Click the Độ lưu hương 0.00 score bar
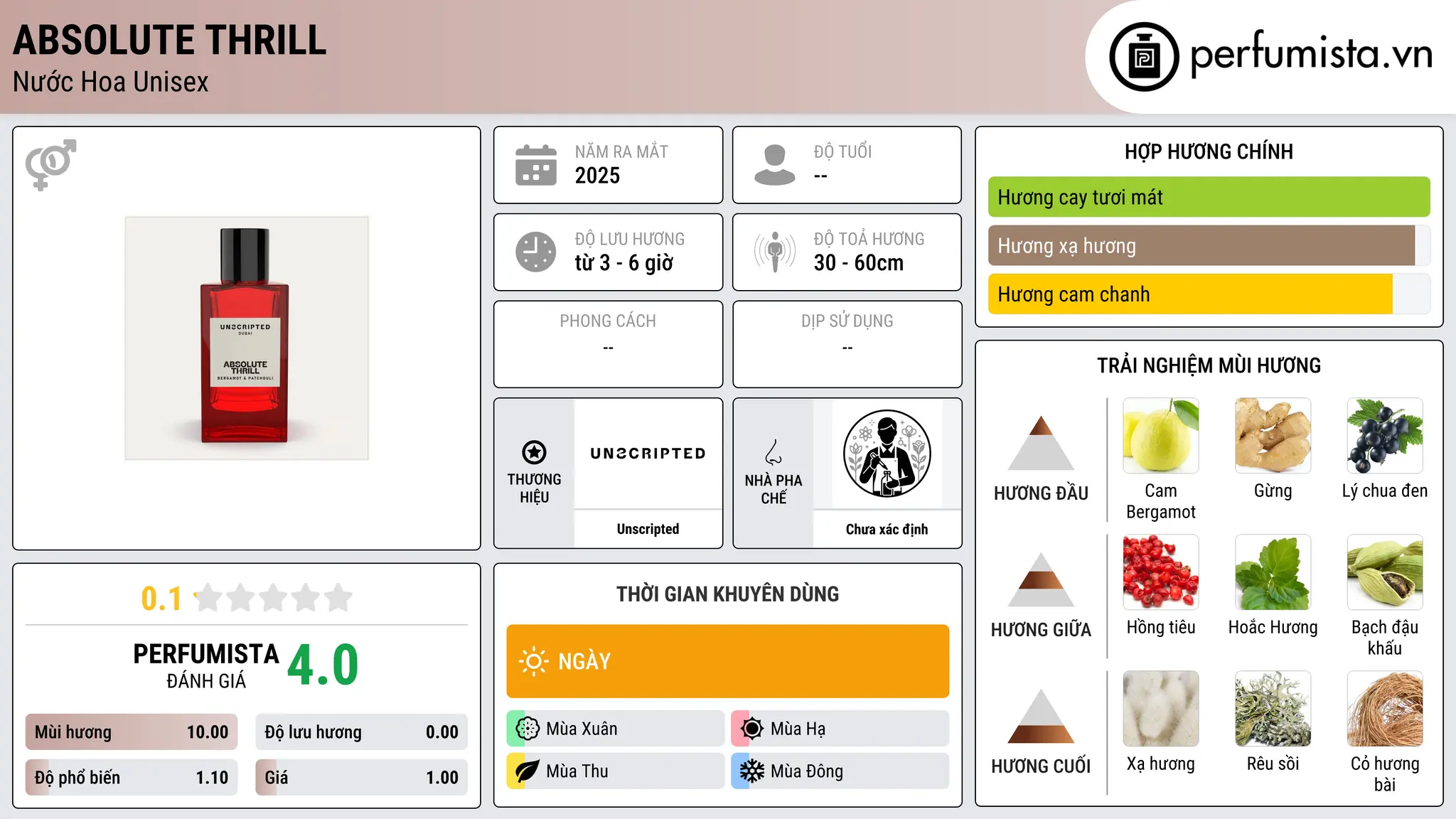This screenshot has width=1456, height=819. coord(362,732)
